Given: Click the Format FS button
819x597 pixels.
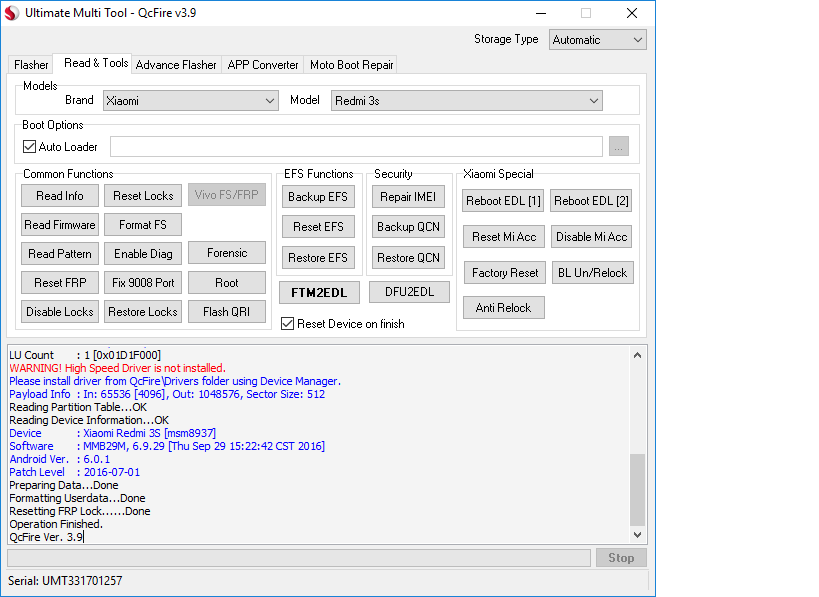Looking at the screenshot, I should click(x=143, y=225).
